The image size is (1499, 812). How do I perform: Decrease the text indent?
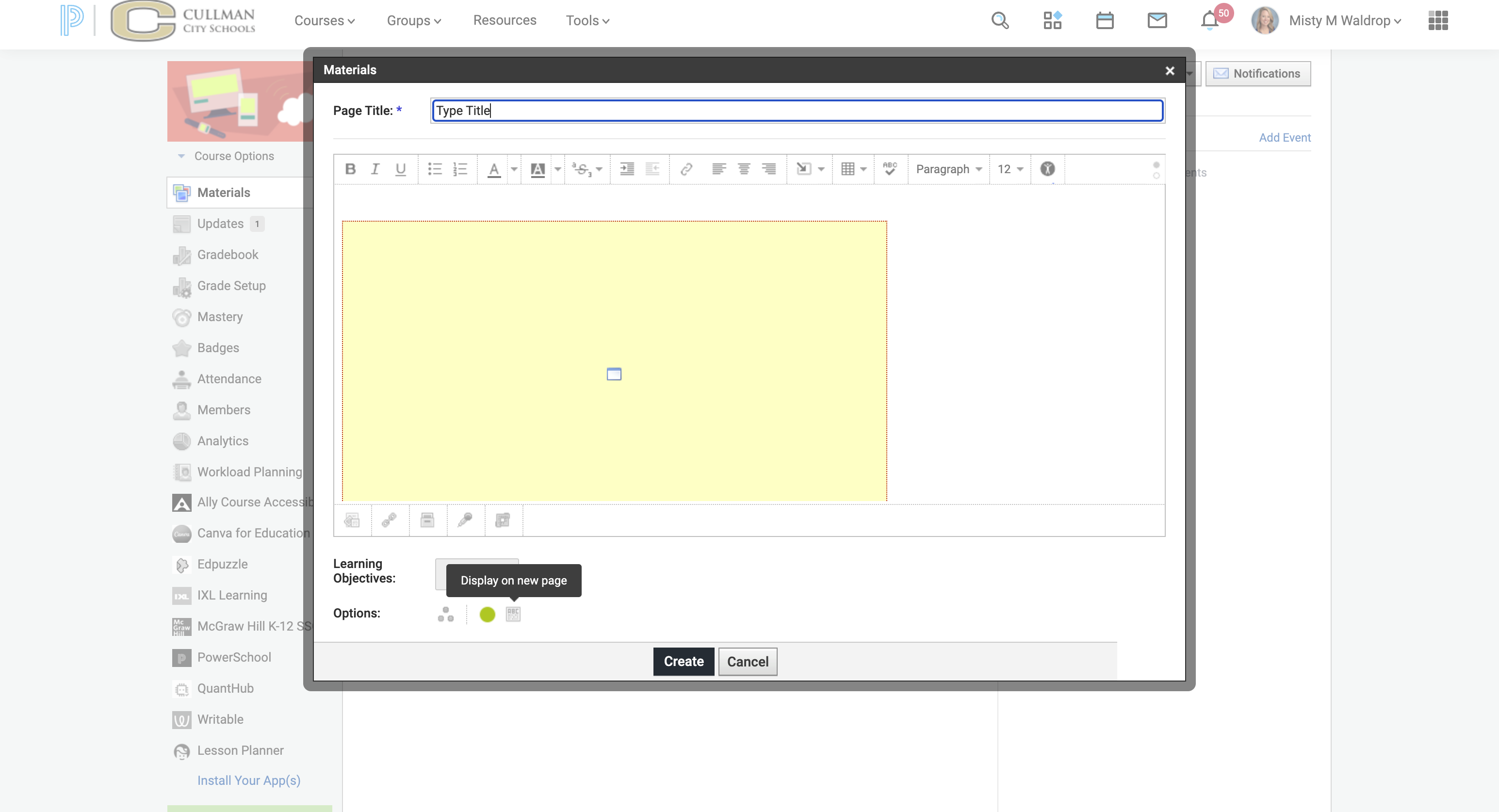click(x=652, y=169)
